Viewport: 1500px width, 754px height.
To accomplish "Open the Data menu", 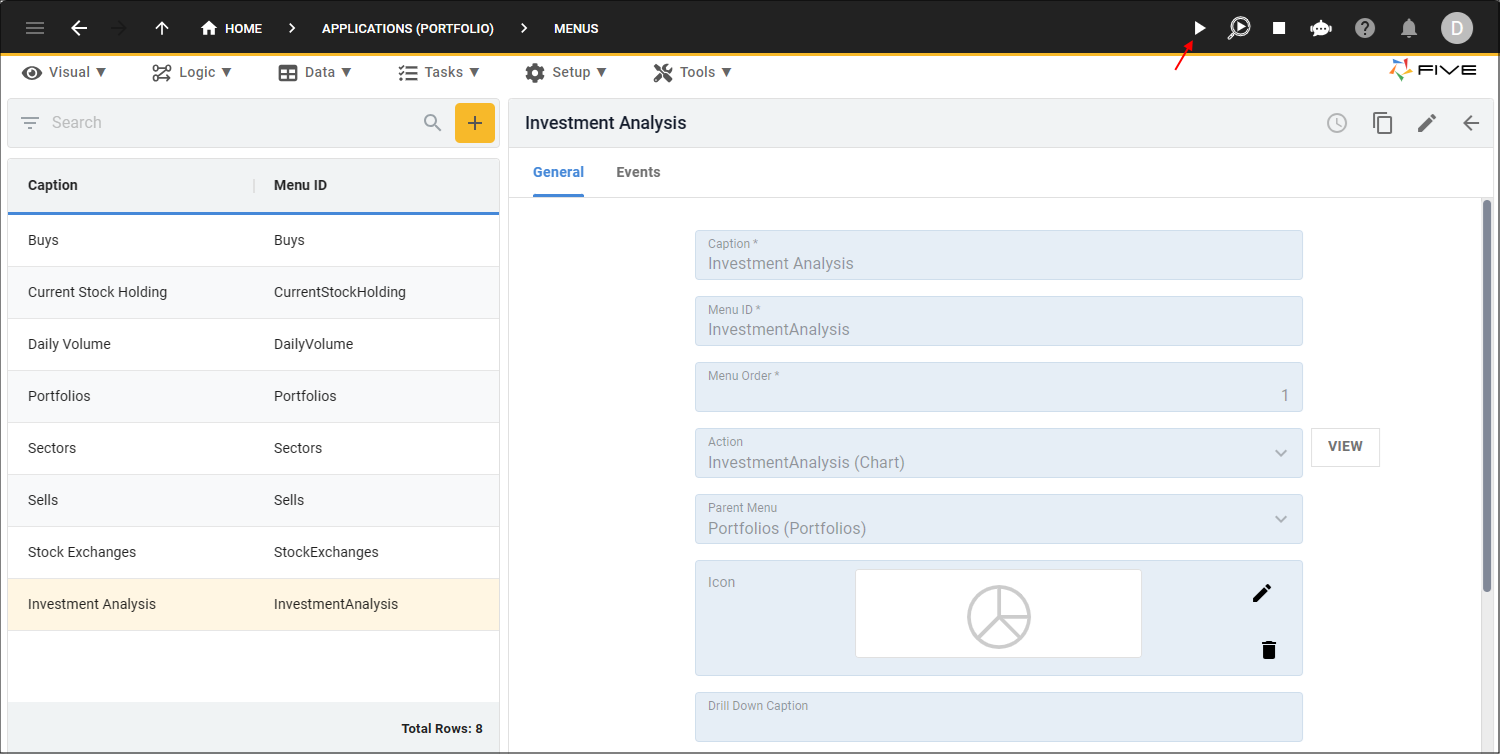I will pos(315,72).
